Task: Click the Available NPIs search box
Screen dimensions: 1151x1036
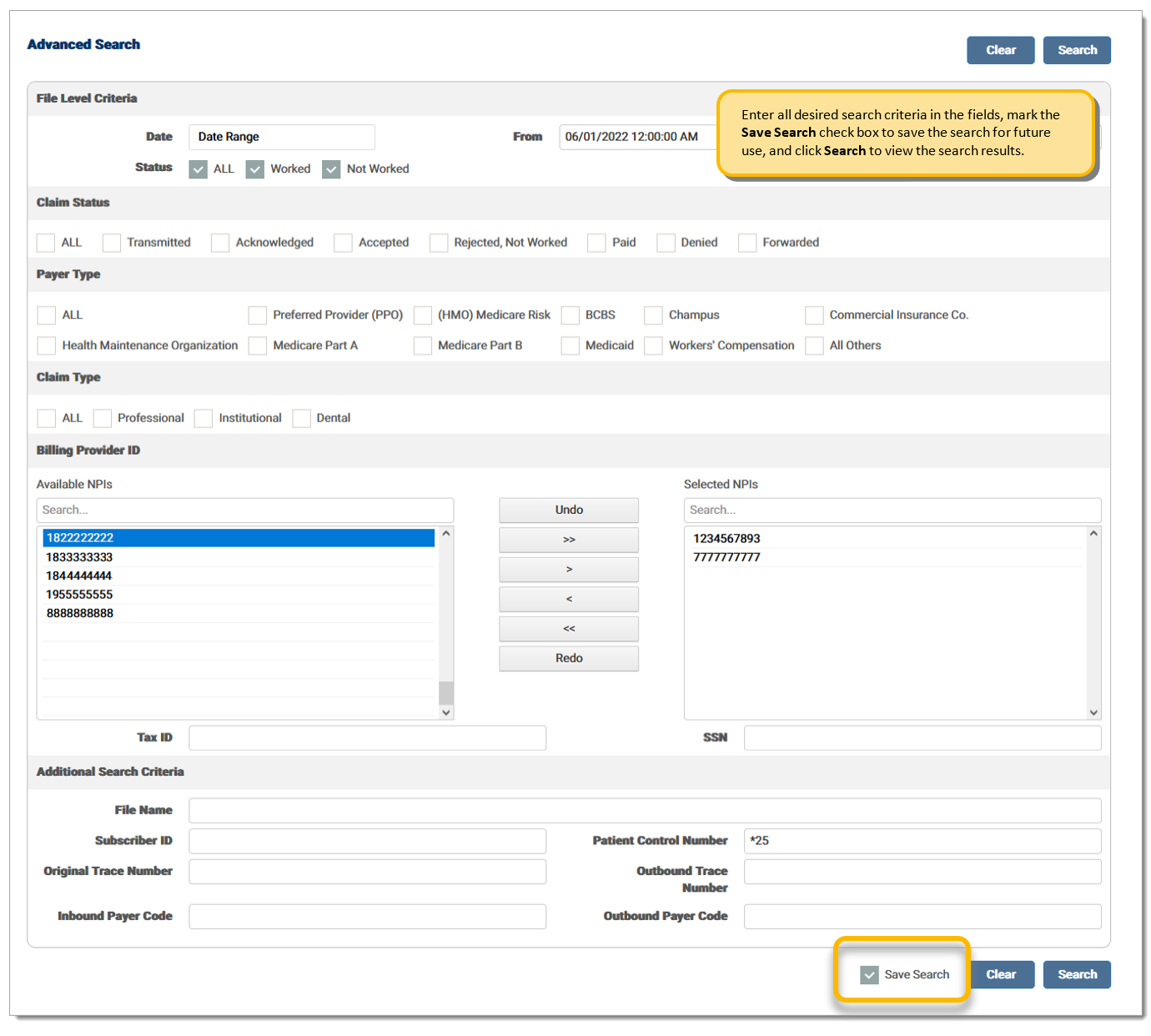Action: point(245,510)
